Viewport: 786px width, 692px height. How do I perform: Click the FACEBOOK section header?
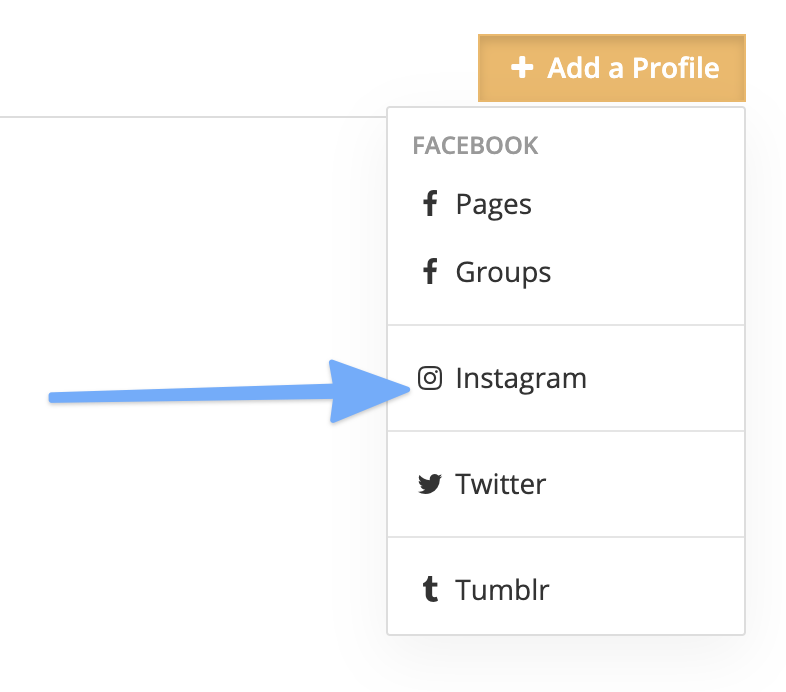coord(475,146)
